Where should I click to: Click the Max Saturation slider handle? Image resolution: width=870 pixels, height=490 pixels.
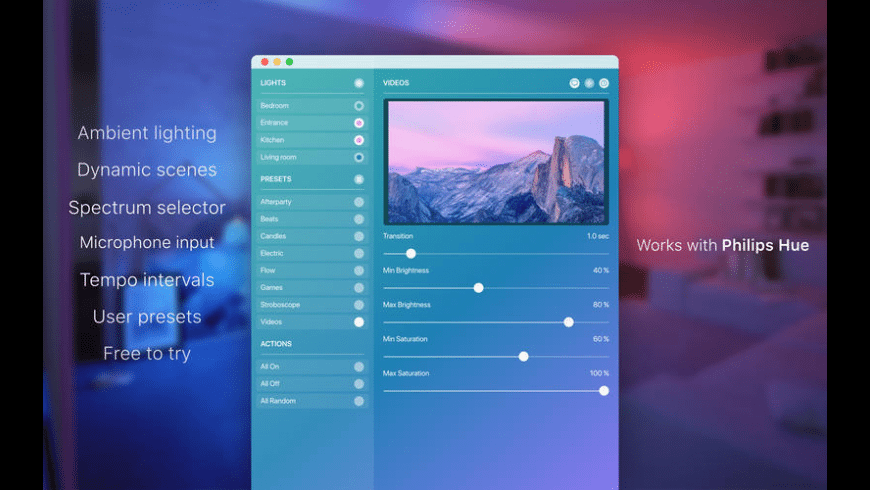pos(604,391)
